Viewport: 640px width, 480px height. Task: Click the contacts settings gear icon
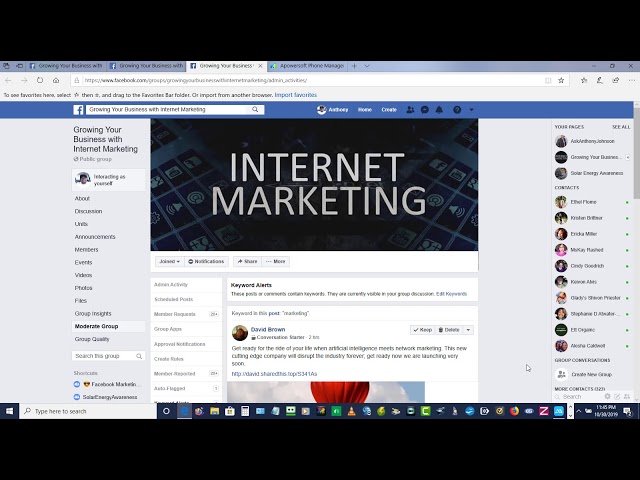[x=607, y=396]
